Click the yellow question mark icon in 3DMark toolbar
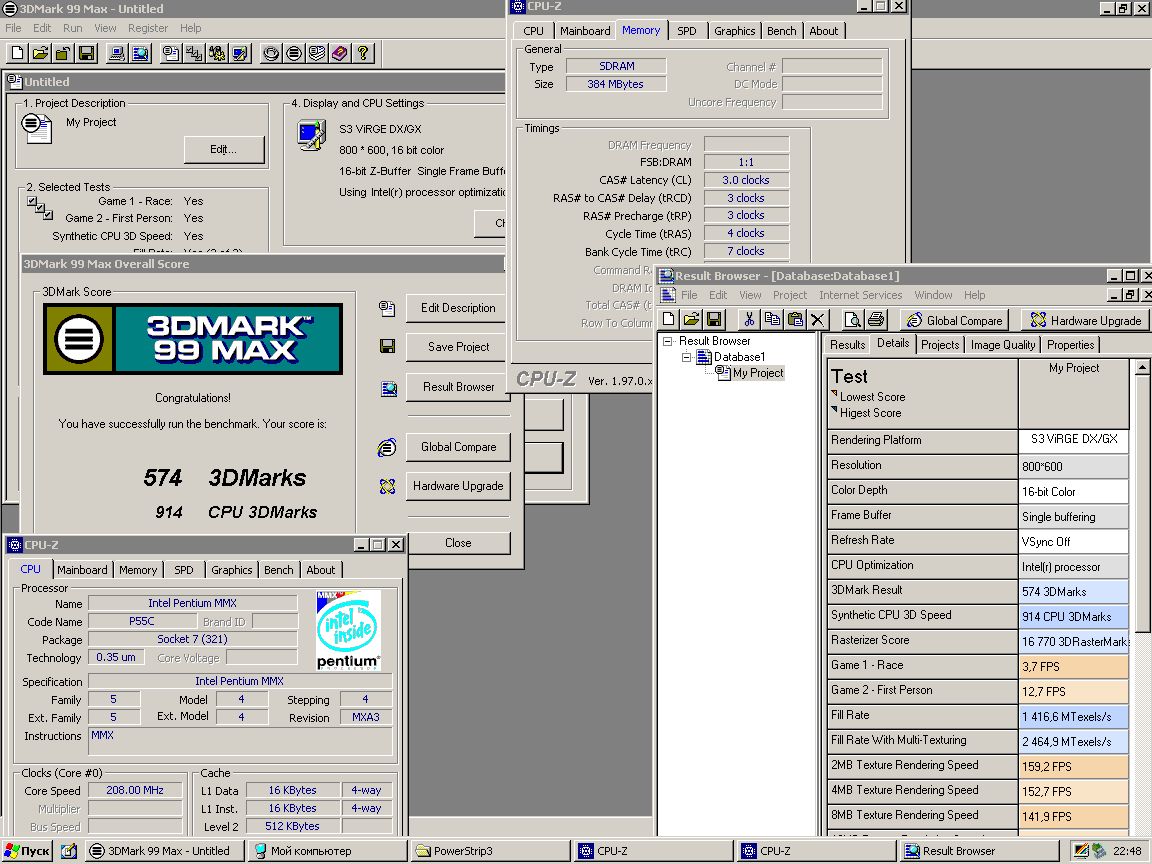1152x864 pixels. tap(363, 53)
